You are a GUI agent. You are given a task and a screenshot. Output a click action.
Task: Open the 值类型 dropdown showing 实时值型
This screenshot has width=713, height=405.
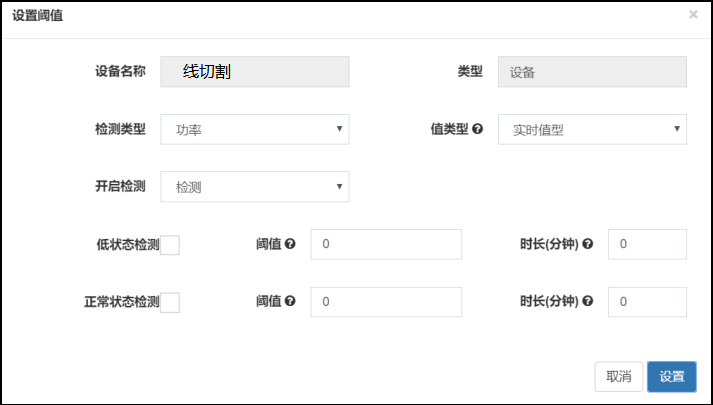point(592,130)
